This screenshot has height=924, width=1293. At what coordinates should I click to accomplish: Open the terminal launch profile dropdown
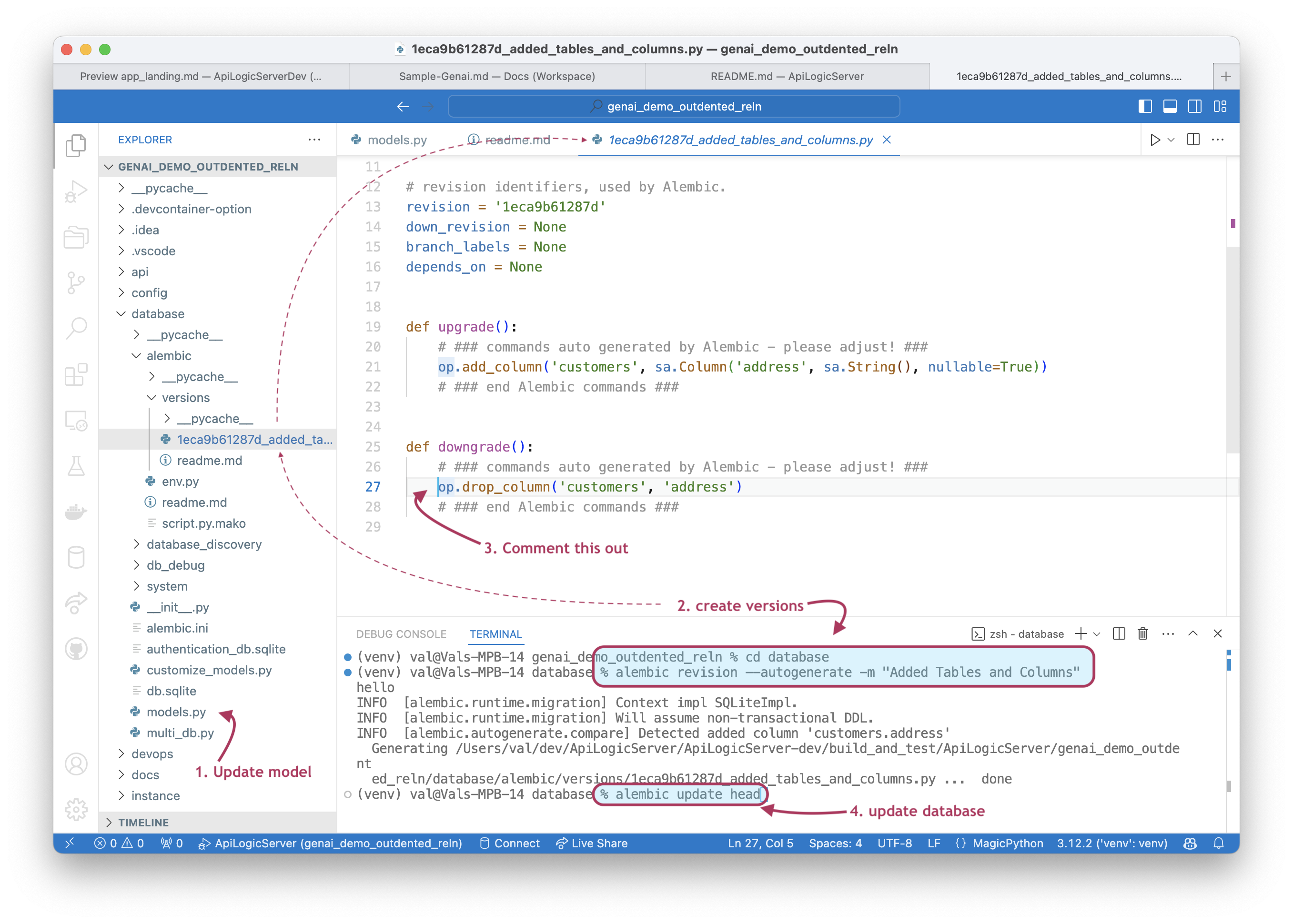(1097, 634)
